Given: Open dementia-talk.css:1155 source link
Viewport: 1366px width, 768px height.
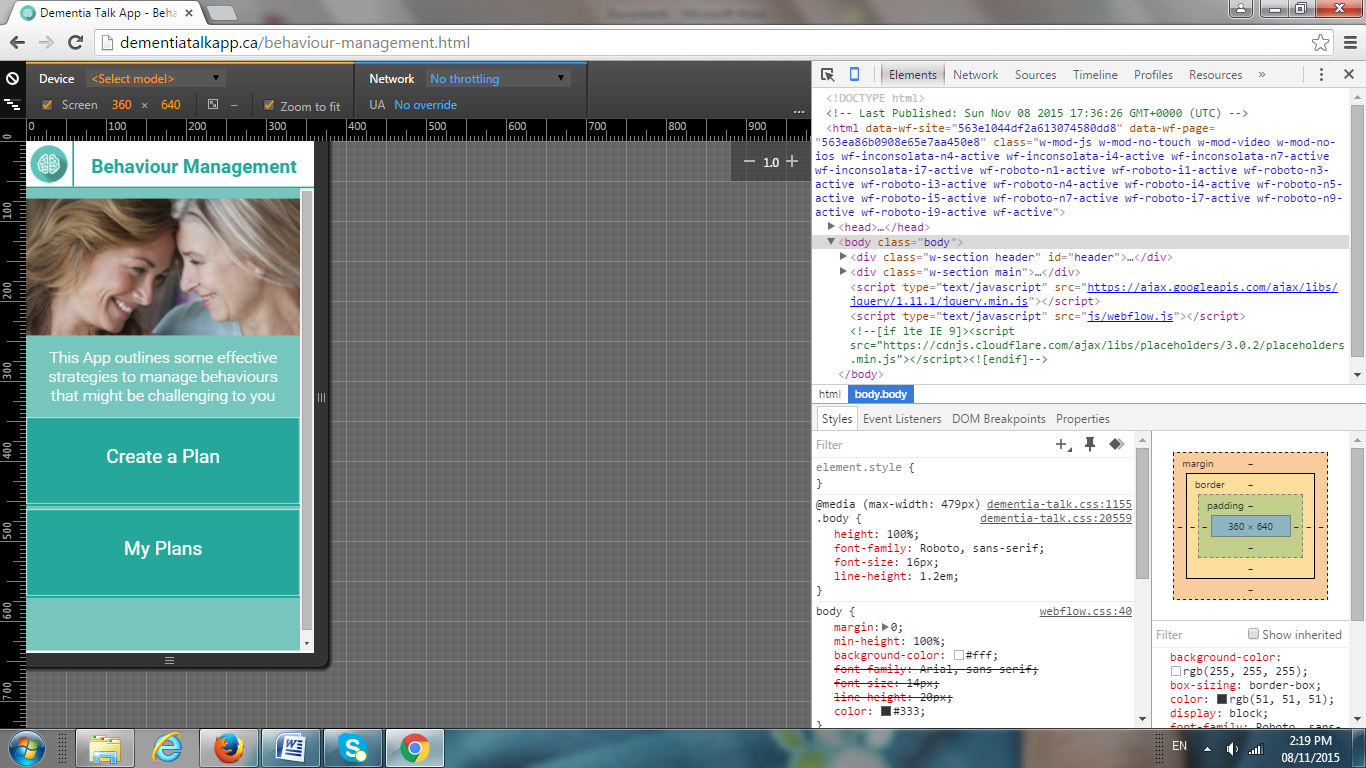Looking at the screenshot, I should click(1059, 505).
